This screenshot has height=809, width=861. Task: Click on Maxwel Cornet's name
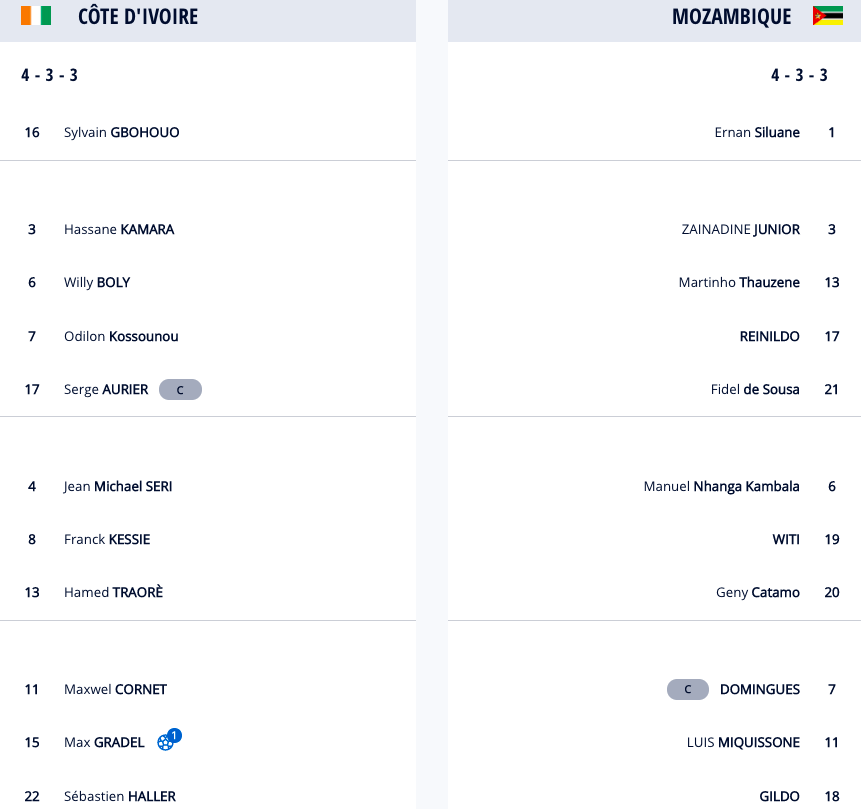click(115, 689)
